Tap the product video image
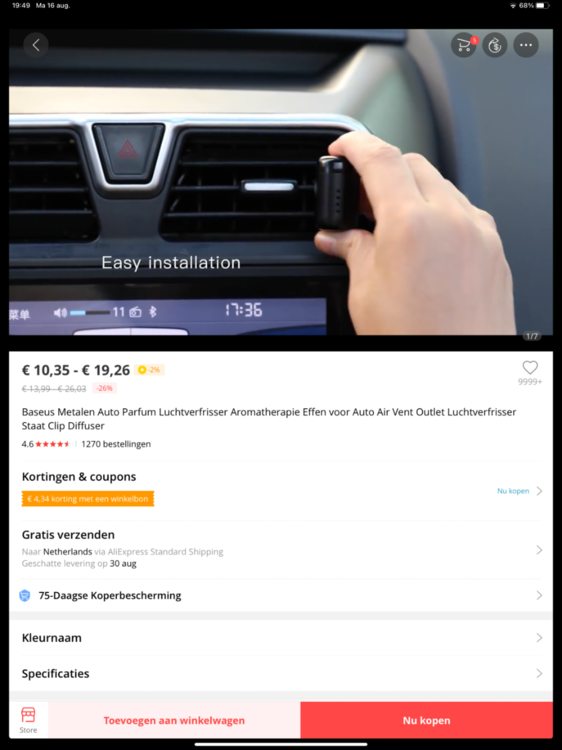562x750 pixels. (x=281, y=182)
